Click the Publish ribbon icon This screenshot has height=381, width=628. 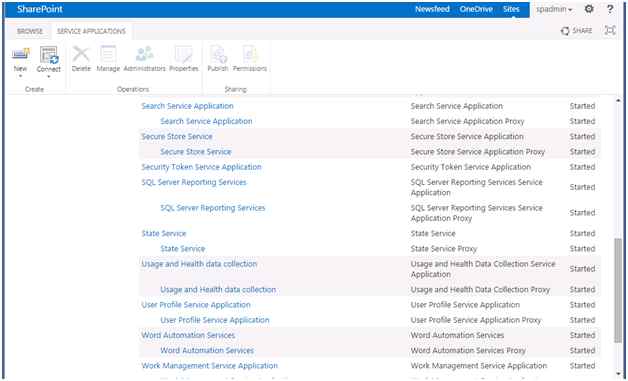pos(218,54)
